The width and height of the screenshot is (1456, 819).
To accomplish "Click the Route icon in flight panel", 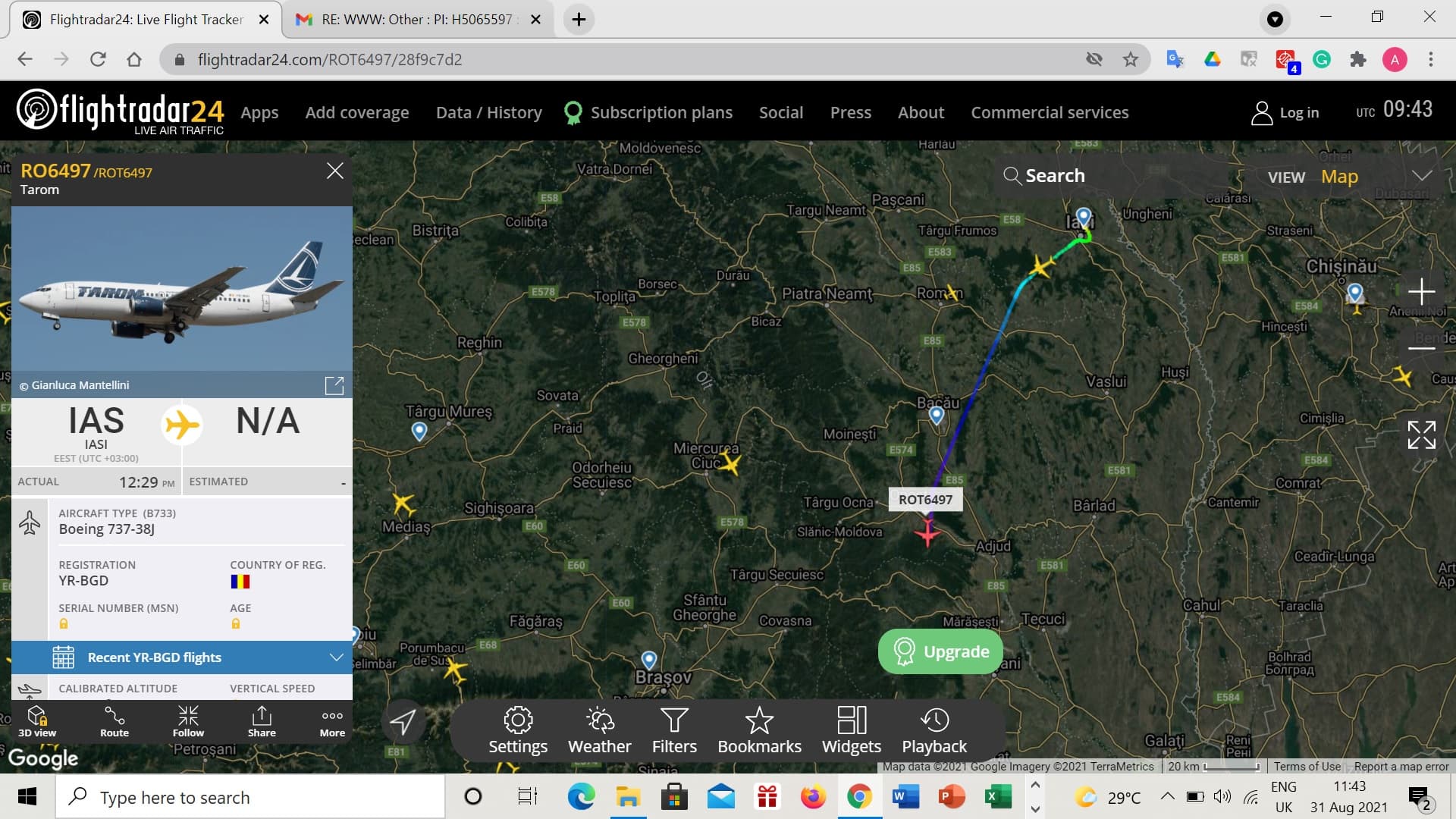I will click(115, 720).
